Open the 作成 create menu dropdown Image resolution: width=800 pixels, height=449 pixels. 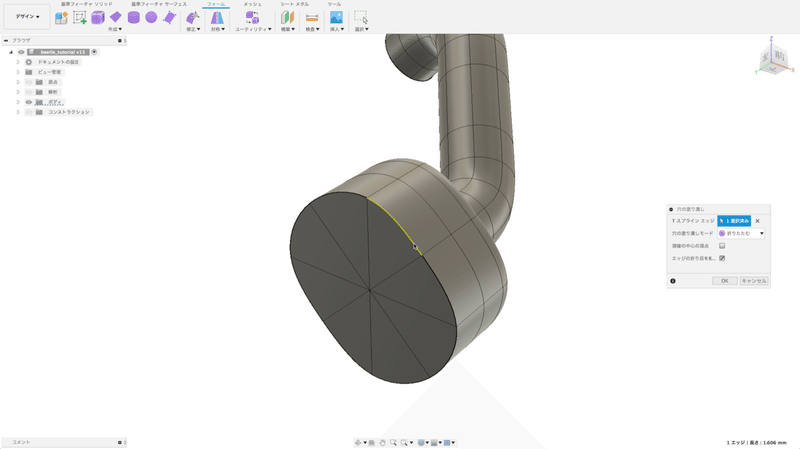[x=115, y=29]
